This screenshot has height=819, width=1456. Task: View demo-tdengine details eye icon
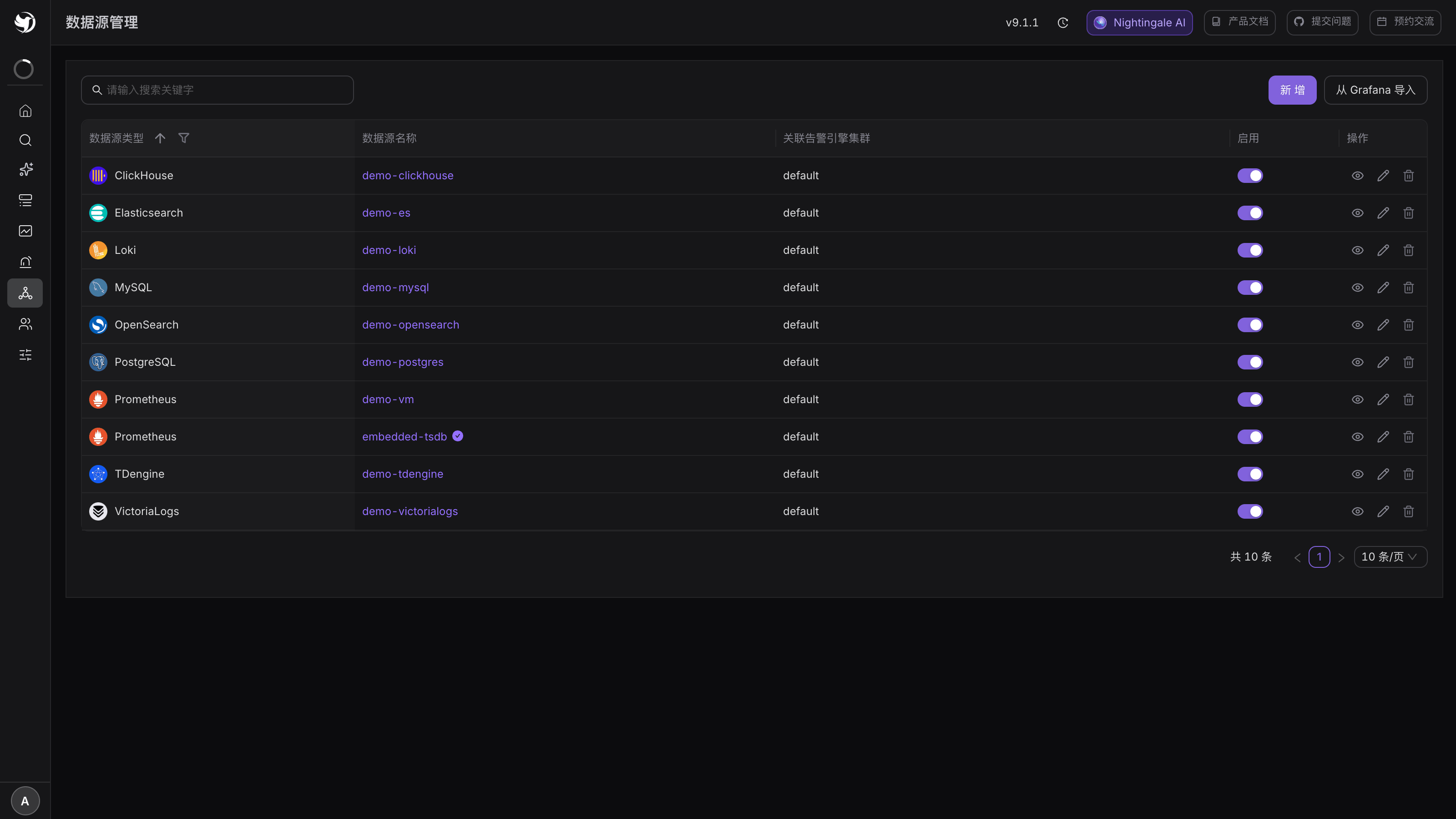coord(1358,474)
